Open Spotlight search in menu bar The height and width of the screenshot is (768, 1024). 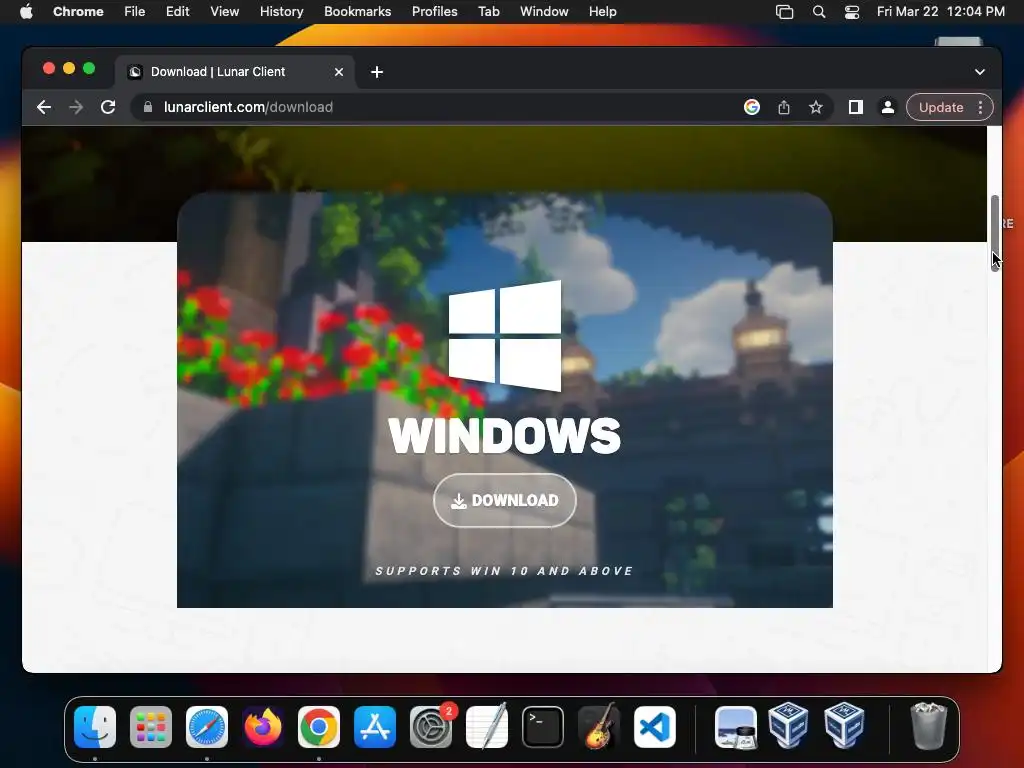[819, 11]
